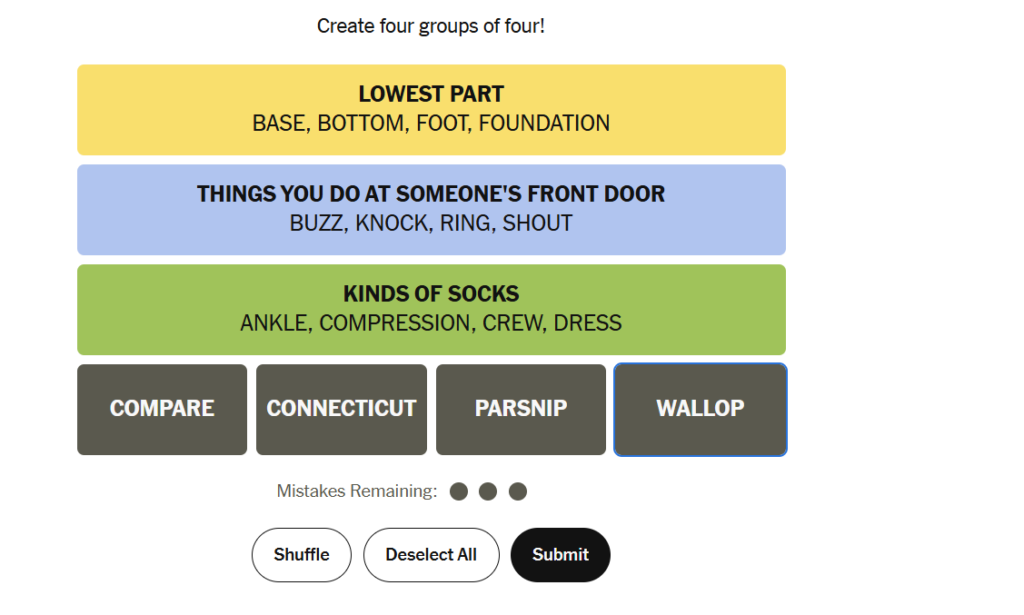Viewport: 1024px width, 615px height.
Task: Select the PARSNIP tile
Action: coord(521,409)
